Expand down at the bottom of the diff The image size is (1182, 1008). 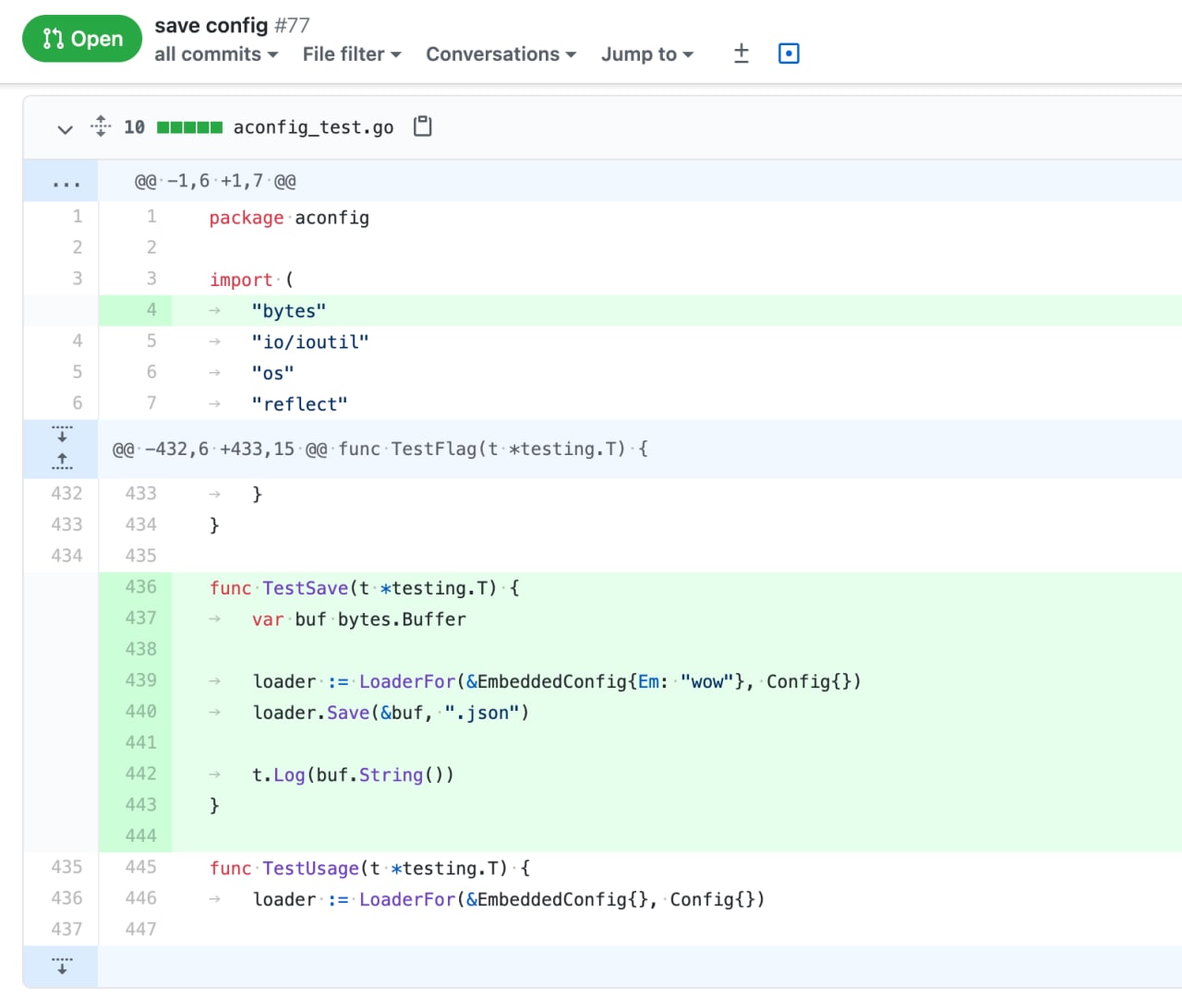(x=62, y=966)
